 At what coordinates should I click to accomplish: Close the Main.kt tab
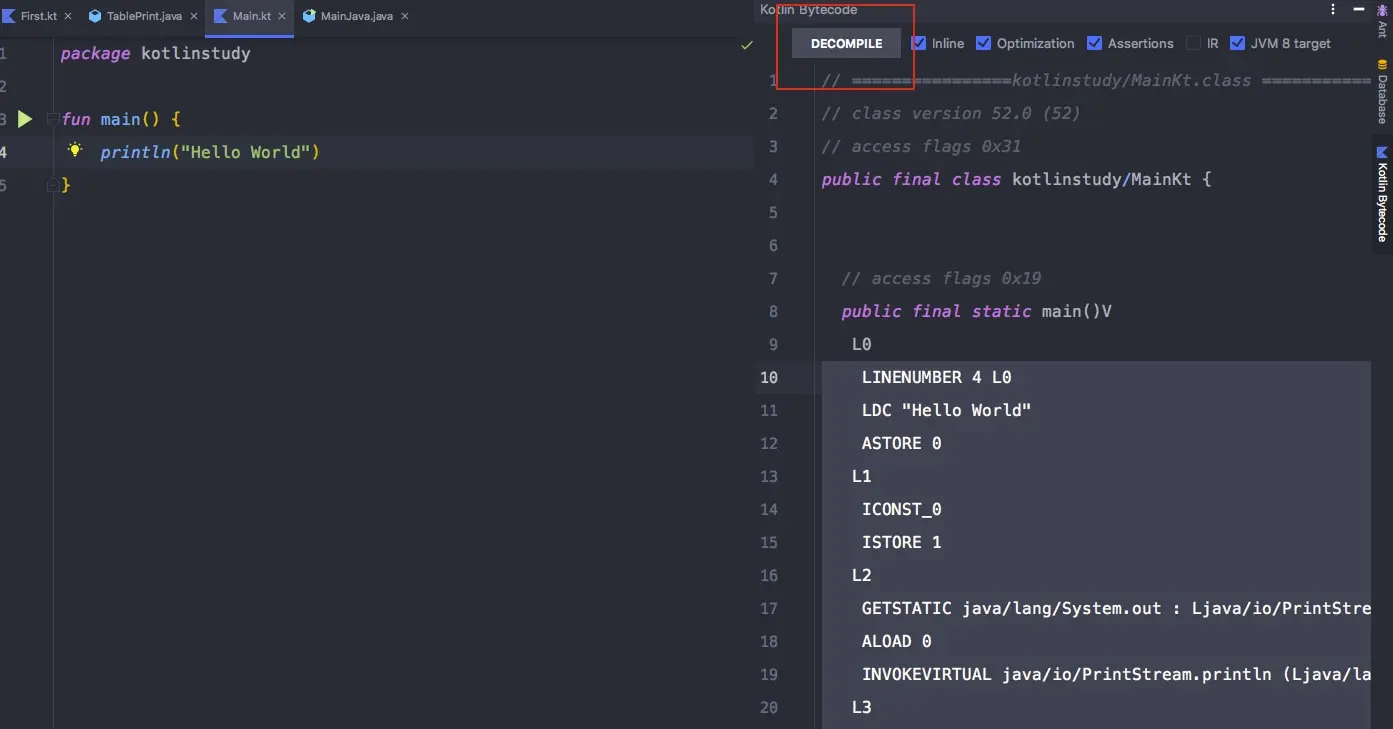[282, 16]
